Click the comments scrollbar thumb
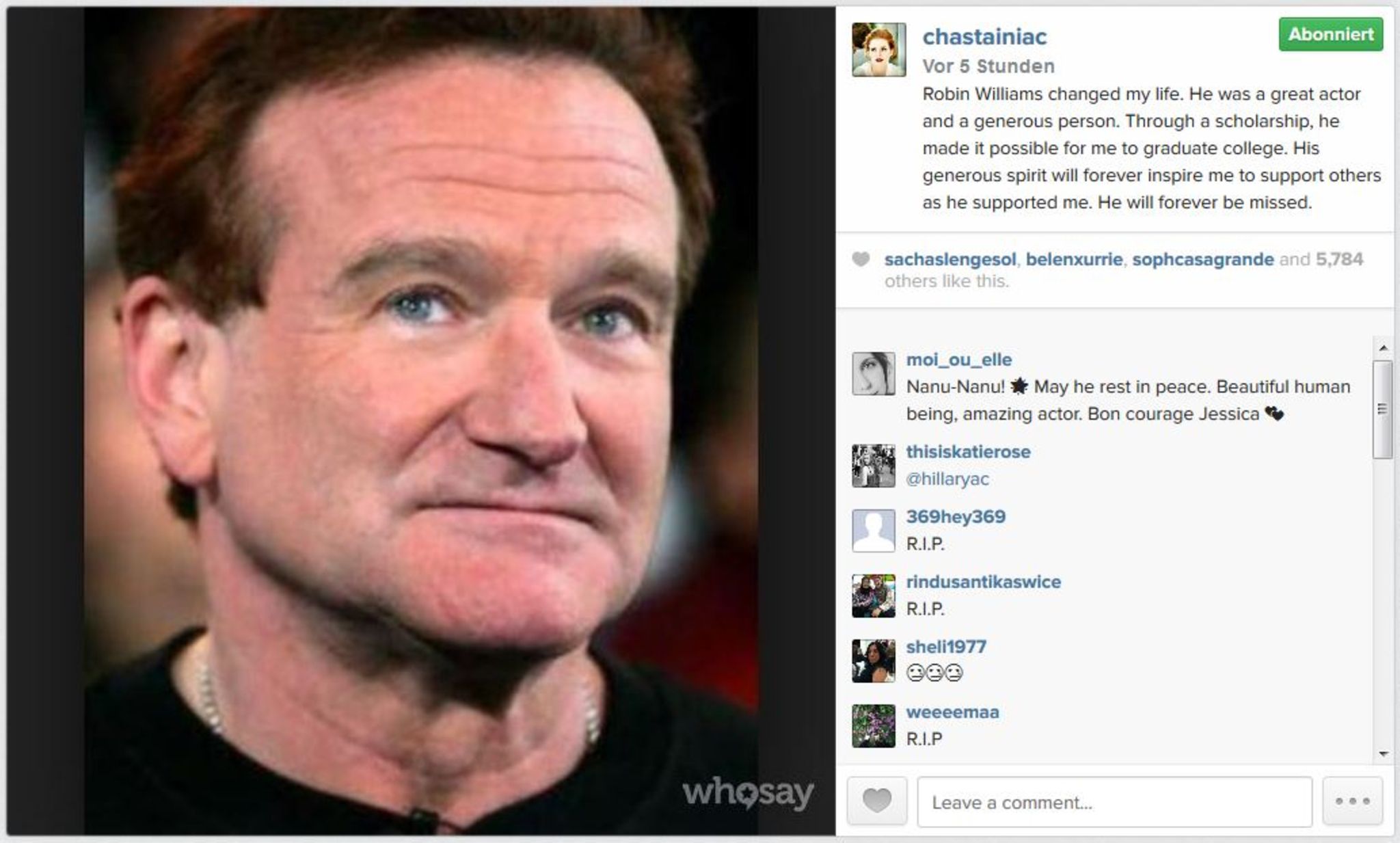This screenshot has height=843, width=1400. click(x=1383, y=410)
